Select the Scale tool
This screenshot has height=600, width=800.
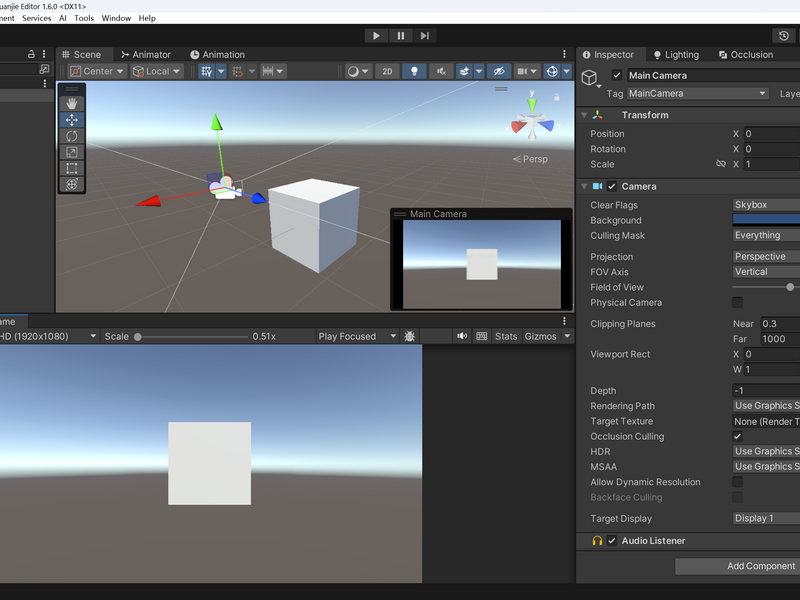point(71,152)
